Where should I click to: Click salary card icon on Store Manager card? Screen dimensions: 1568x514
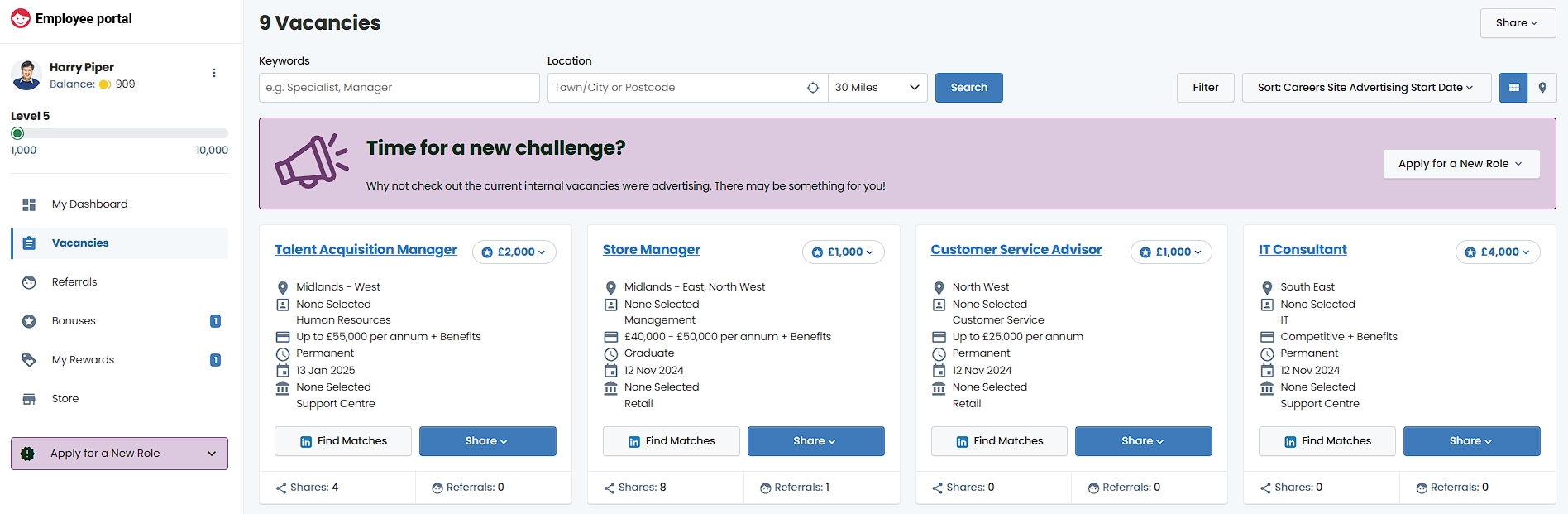pyautogui.click(x=611, y=337)
